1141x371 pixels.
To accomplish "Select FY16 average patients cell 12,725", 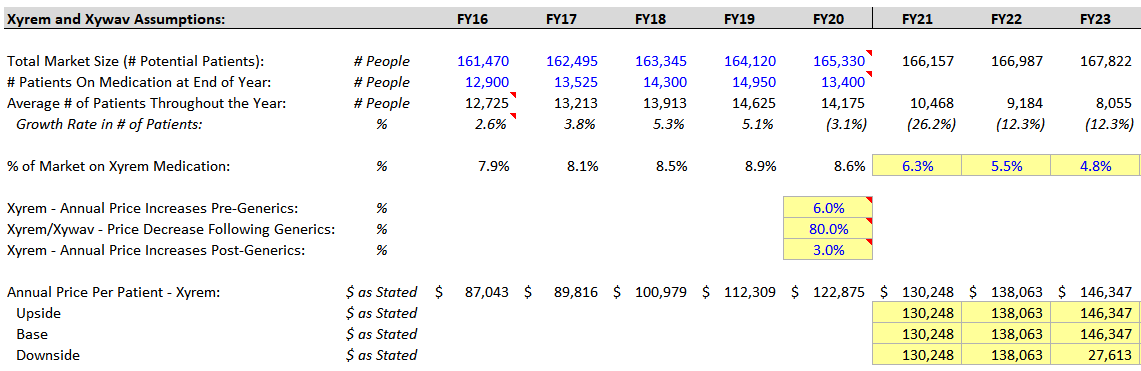I will pos(487,103).
